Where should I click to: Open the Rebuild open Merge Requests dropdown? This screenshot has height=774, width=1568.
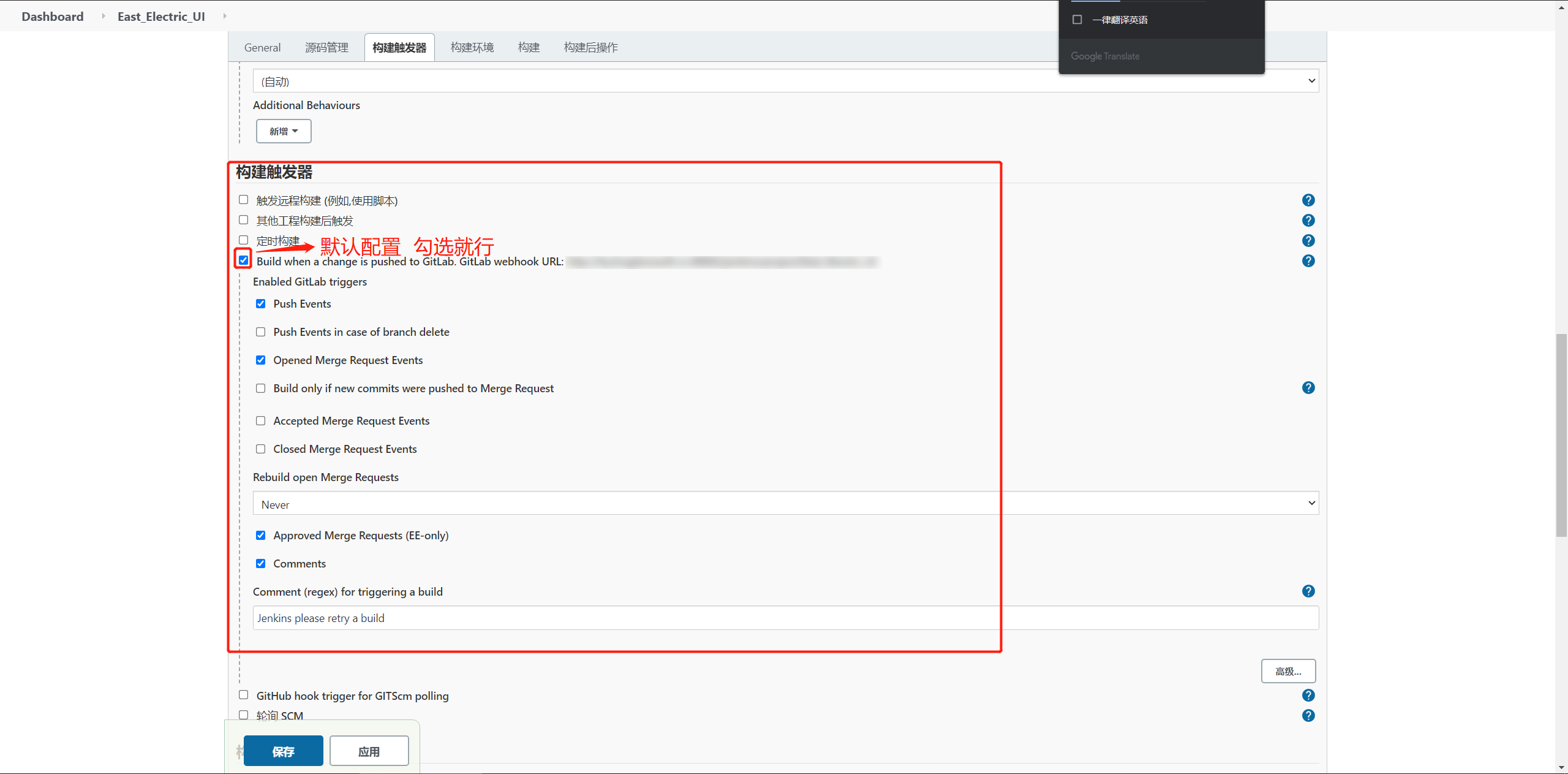point(785,504)
